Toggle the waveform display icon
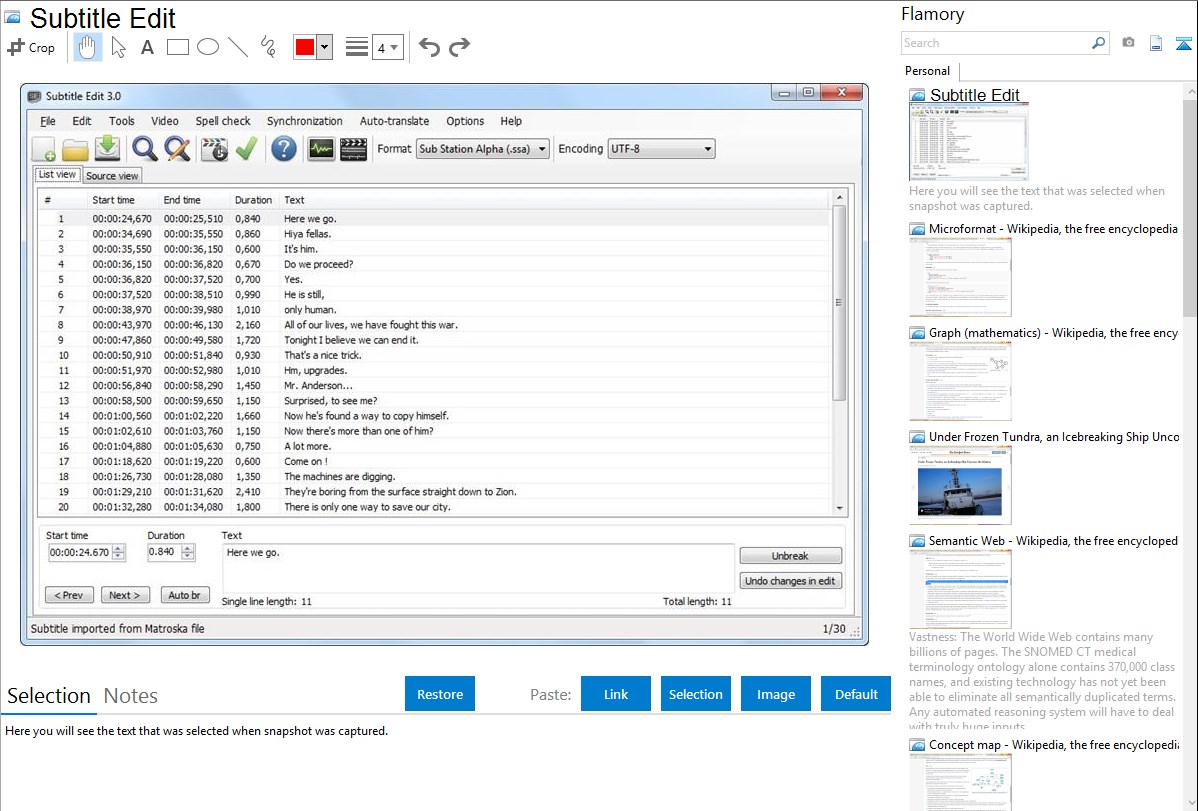Image resolution: width=1198 pixels, height=811 pixels. point(321,149)
